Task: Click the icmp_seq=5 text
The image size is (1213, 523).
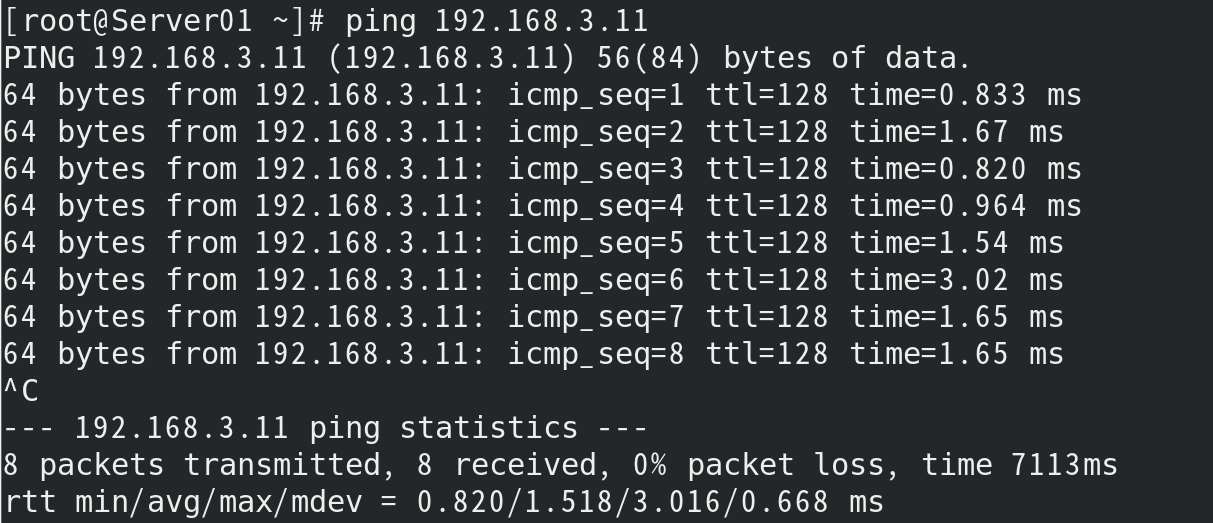Action: [x=596, y=243]
